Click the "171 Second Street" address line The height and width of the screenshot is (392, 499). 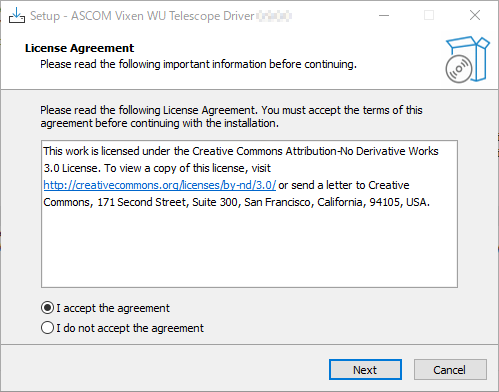click(x=237, y=202)
